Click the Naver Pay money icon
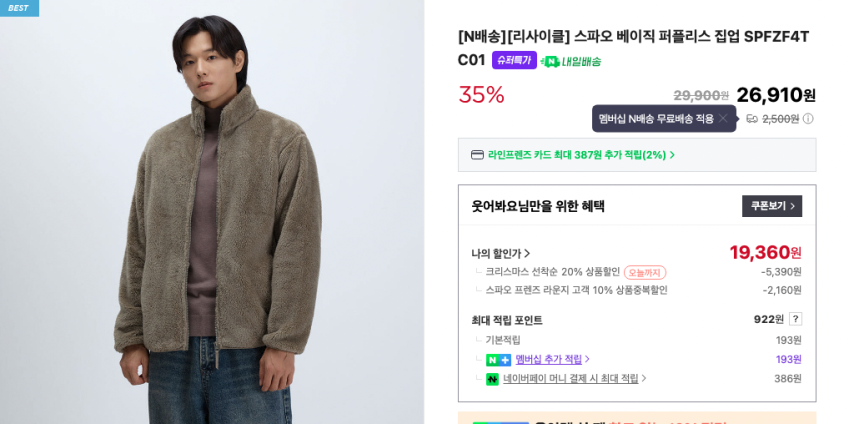This screenshot has width=849, height=424. click(492, 379)
